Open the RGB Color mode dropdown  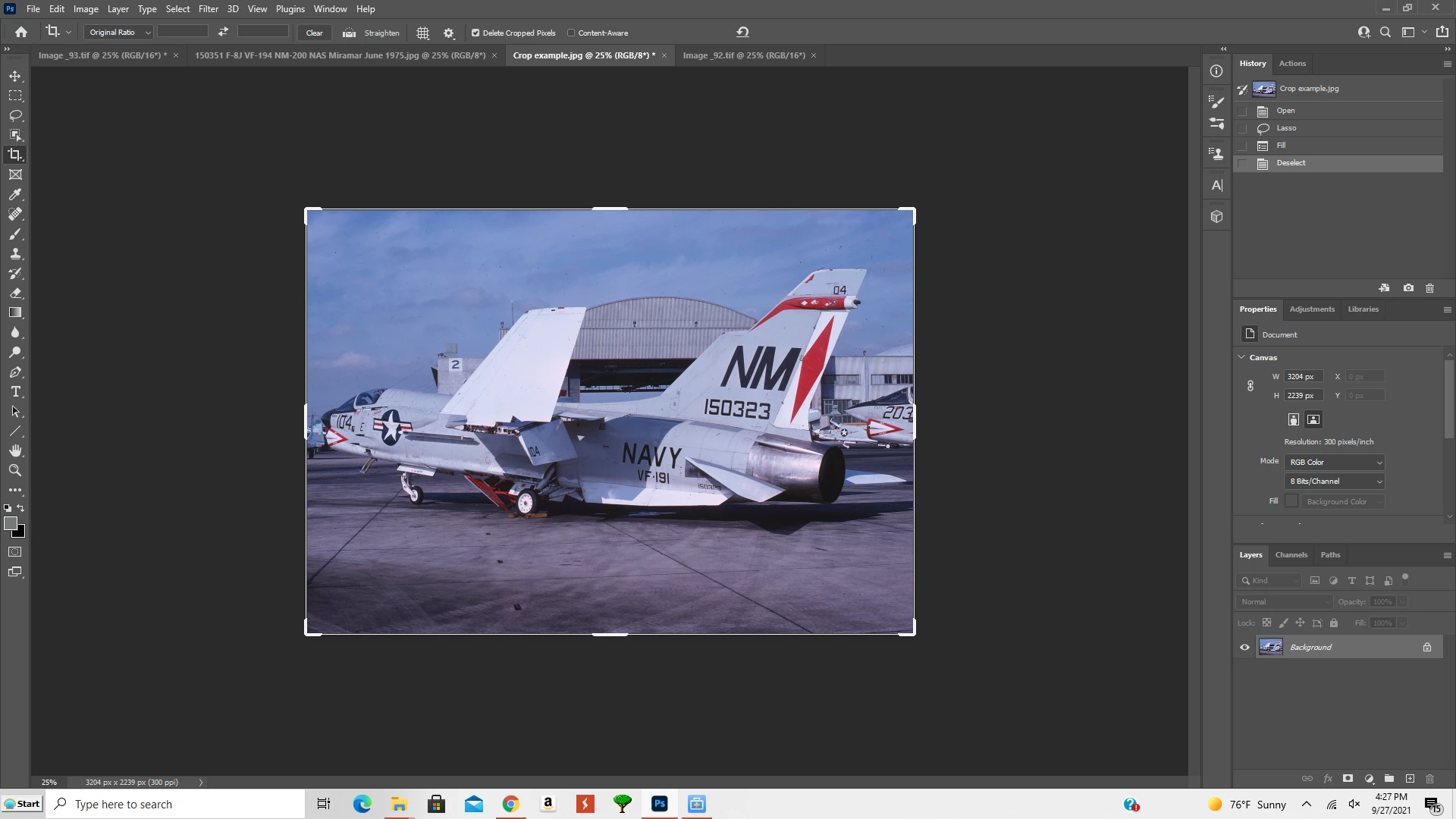pyautogui.click(x=1335, y=462)
